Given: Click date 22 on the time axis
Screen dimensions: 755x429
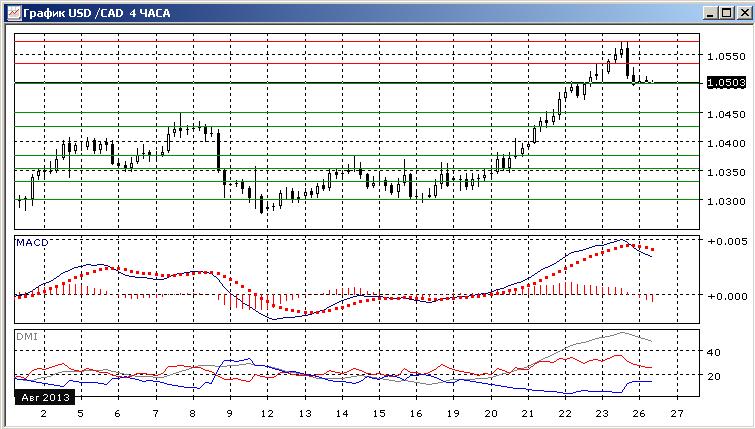Looking at the screenshot, I should tap(565, 414).
